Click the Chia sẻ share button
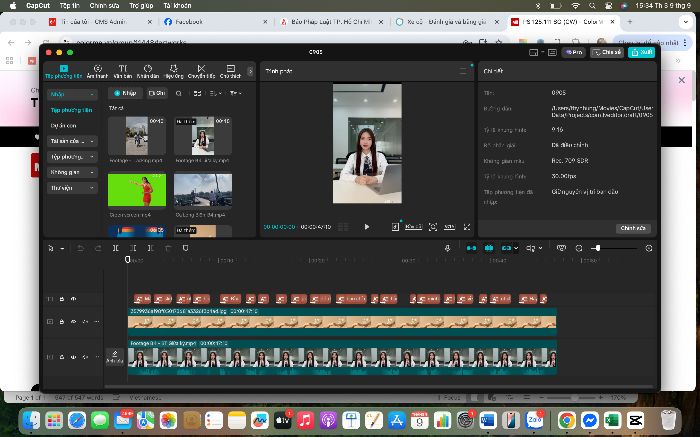Screen dimensions: 700x437 [x=607, y=52]
